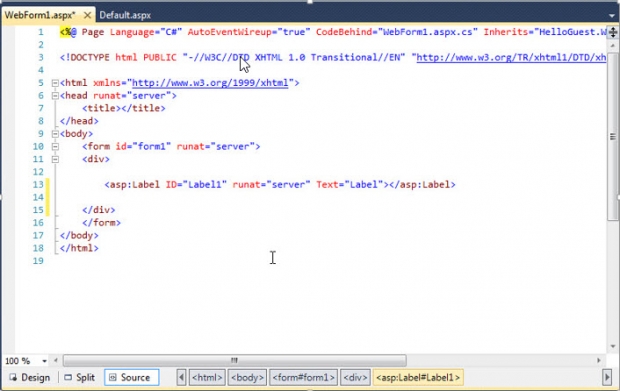Collapse the body element outline

pyautogui.click(x=55, y=134)
